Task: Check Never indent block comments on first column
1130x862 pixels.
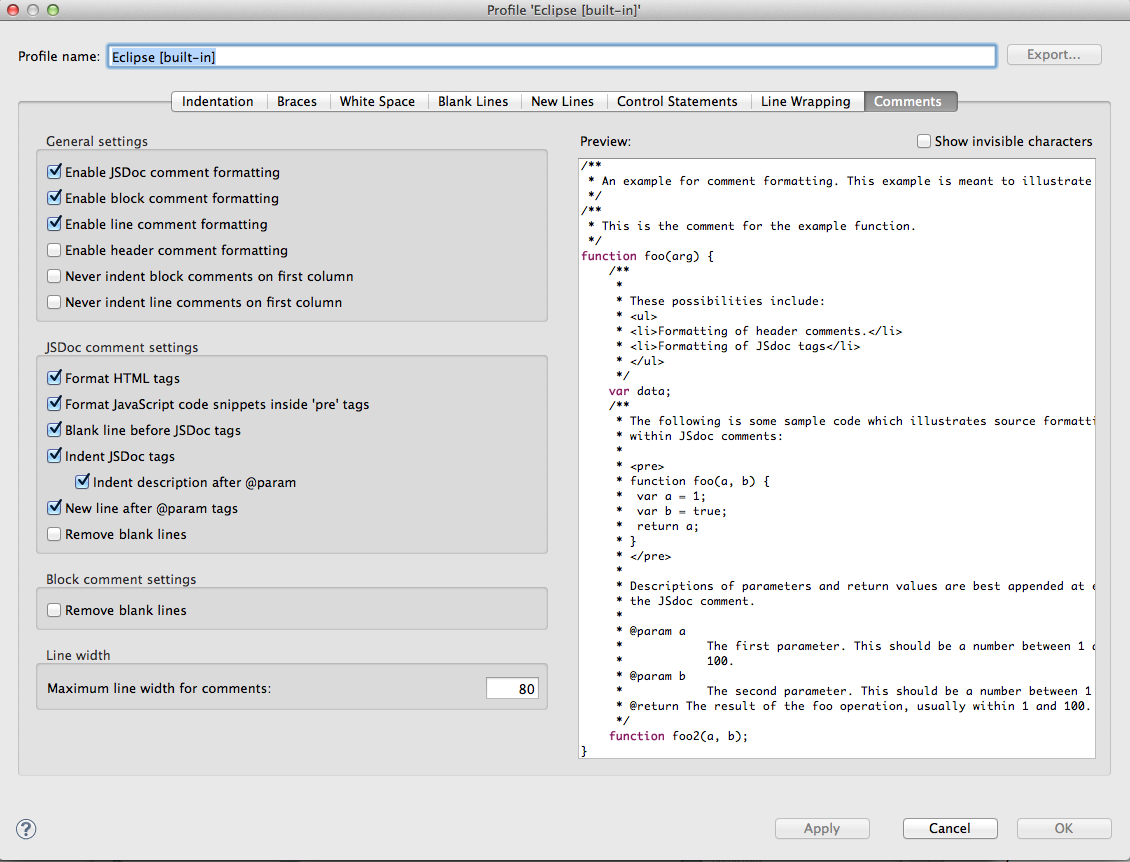Action: point(55,276)
